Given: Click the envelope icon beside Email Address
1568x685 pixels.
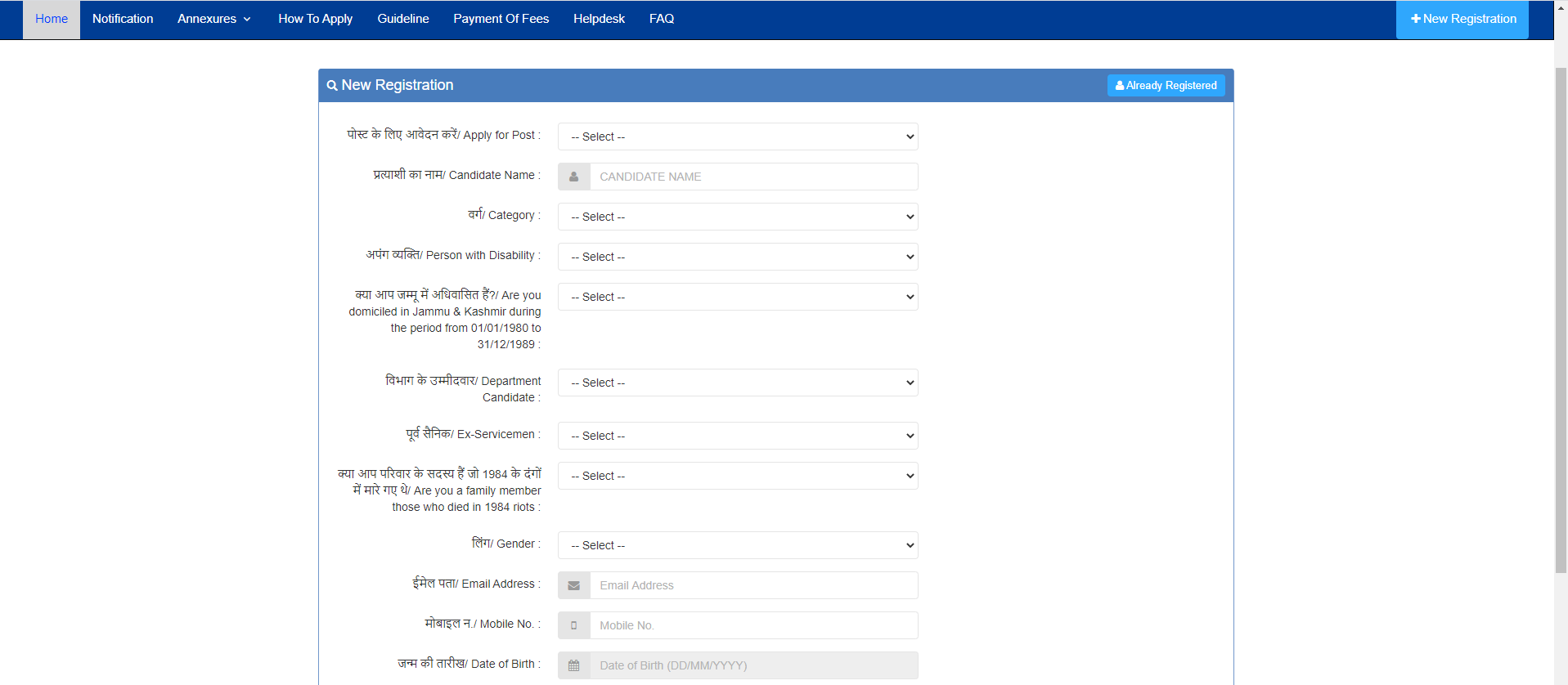Looking at the screenshot, I should click(x=574, y=585).
